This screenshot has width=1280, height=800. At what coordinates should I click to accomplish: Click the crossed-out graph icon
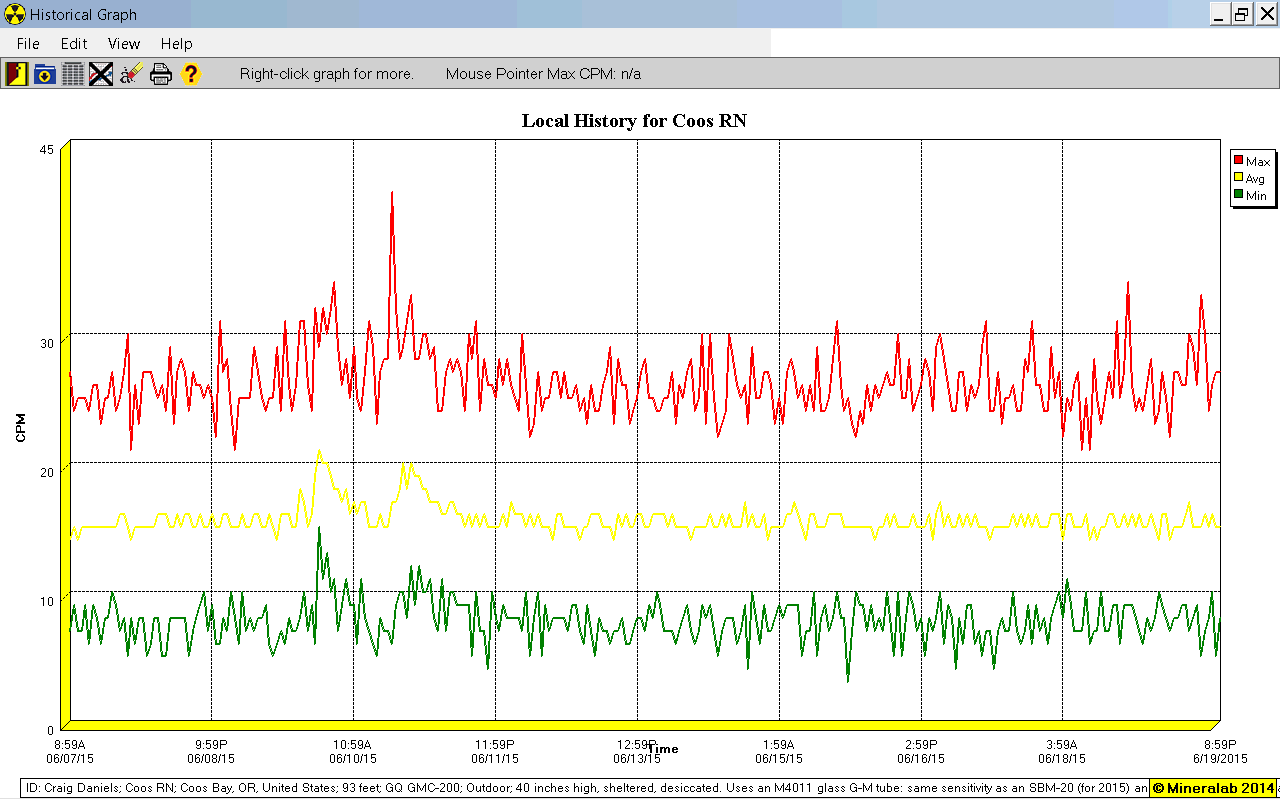[x=101, y=74]
